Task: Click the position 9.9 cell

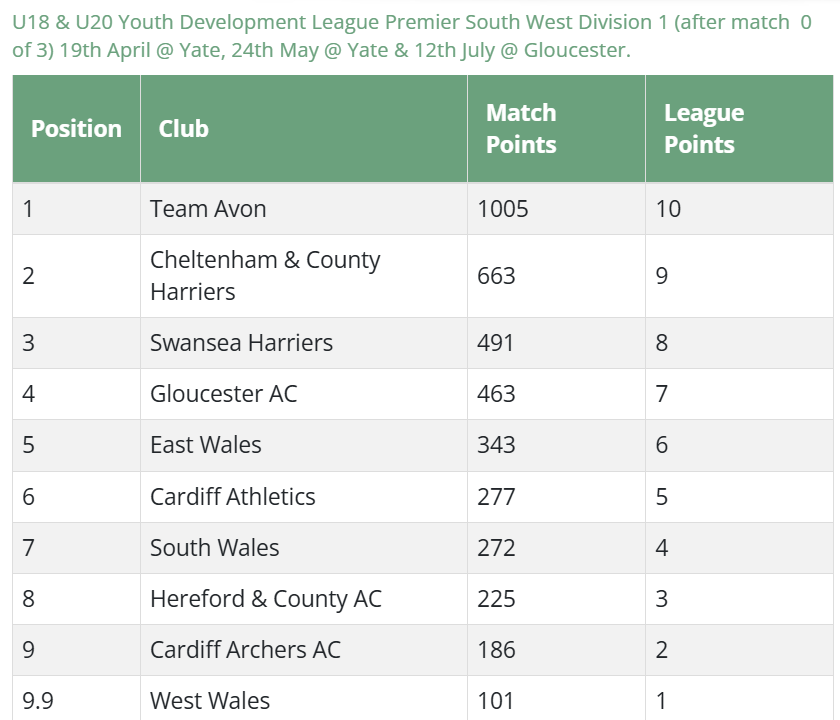Action: pos(38,701)
